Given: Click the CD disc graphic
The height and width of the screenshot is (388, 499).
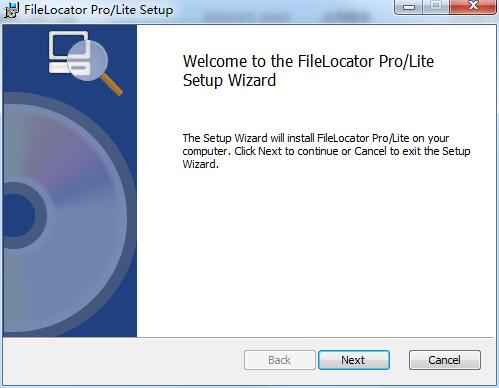Looking at the screenshot, I should 68,217.
